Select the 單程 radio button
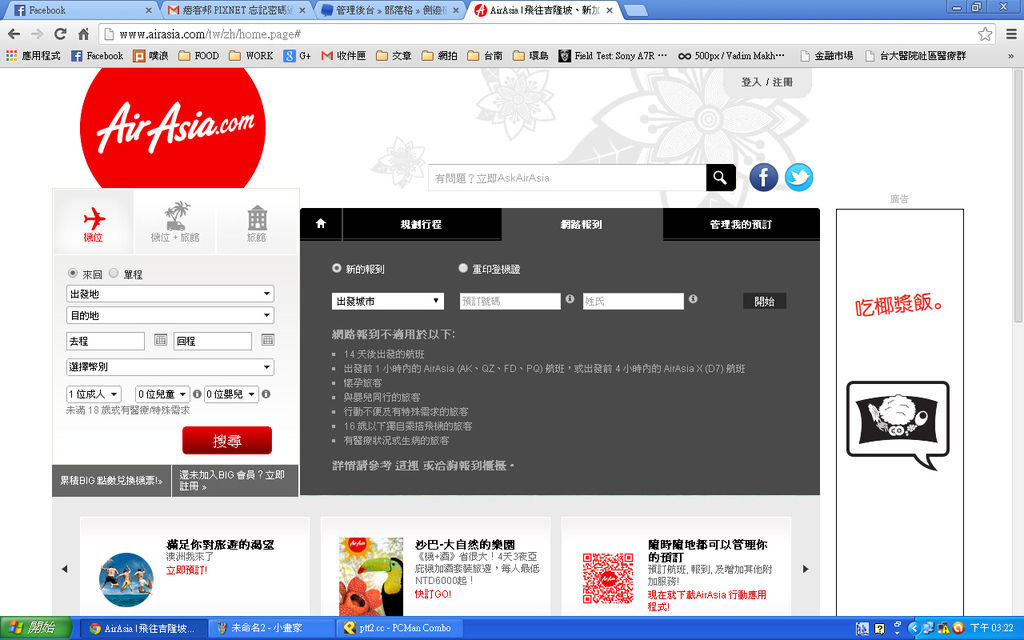Viewport: 1024px width, 640px height. [114, 272]
